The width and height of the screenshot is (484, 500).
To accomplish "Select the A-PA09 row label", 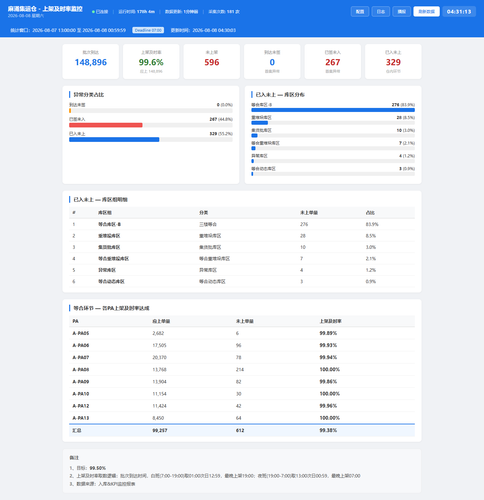I will pyautogui.click(x=81, y=382).
